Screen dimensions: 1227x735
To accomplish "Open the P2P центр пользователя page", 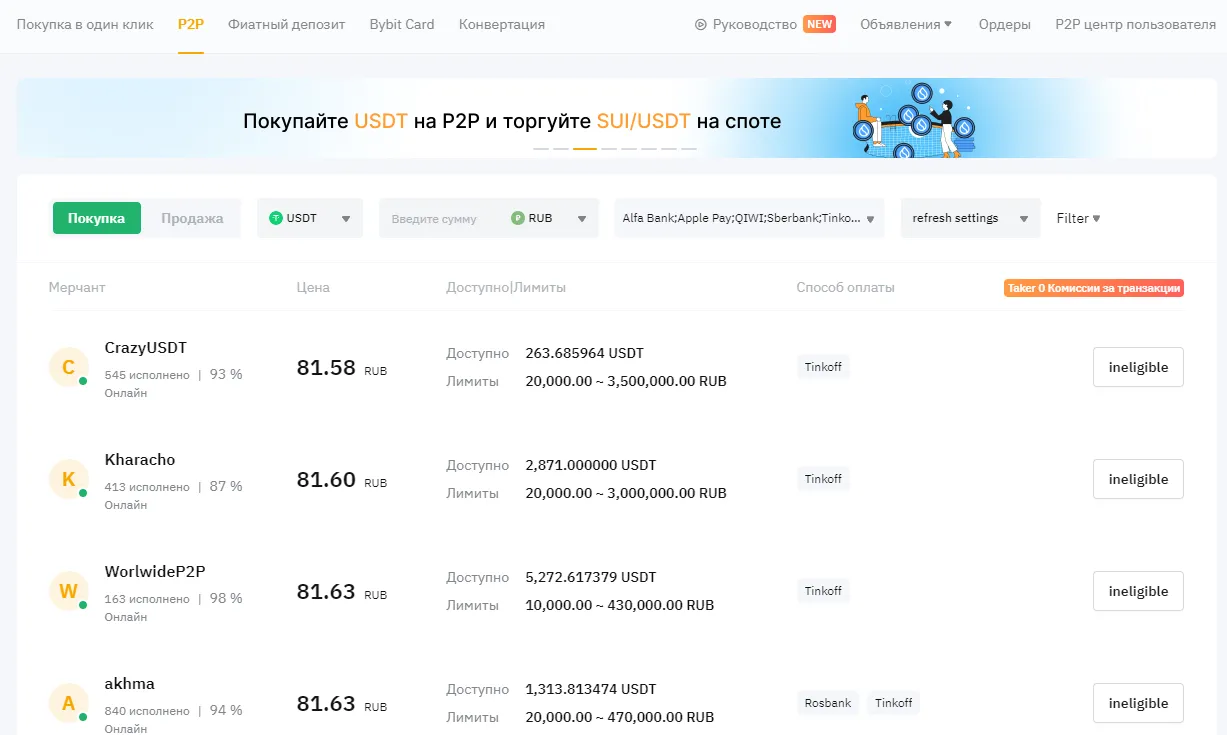I will coord(1136,24).
